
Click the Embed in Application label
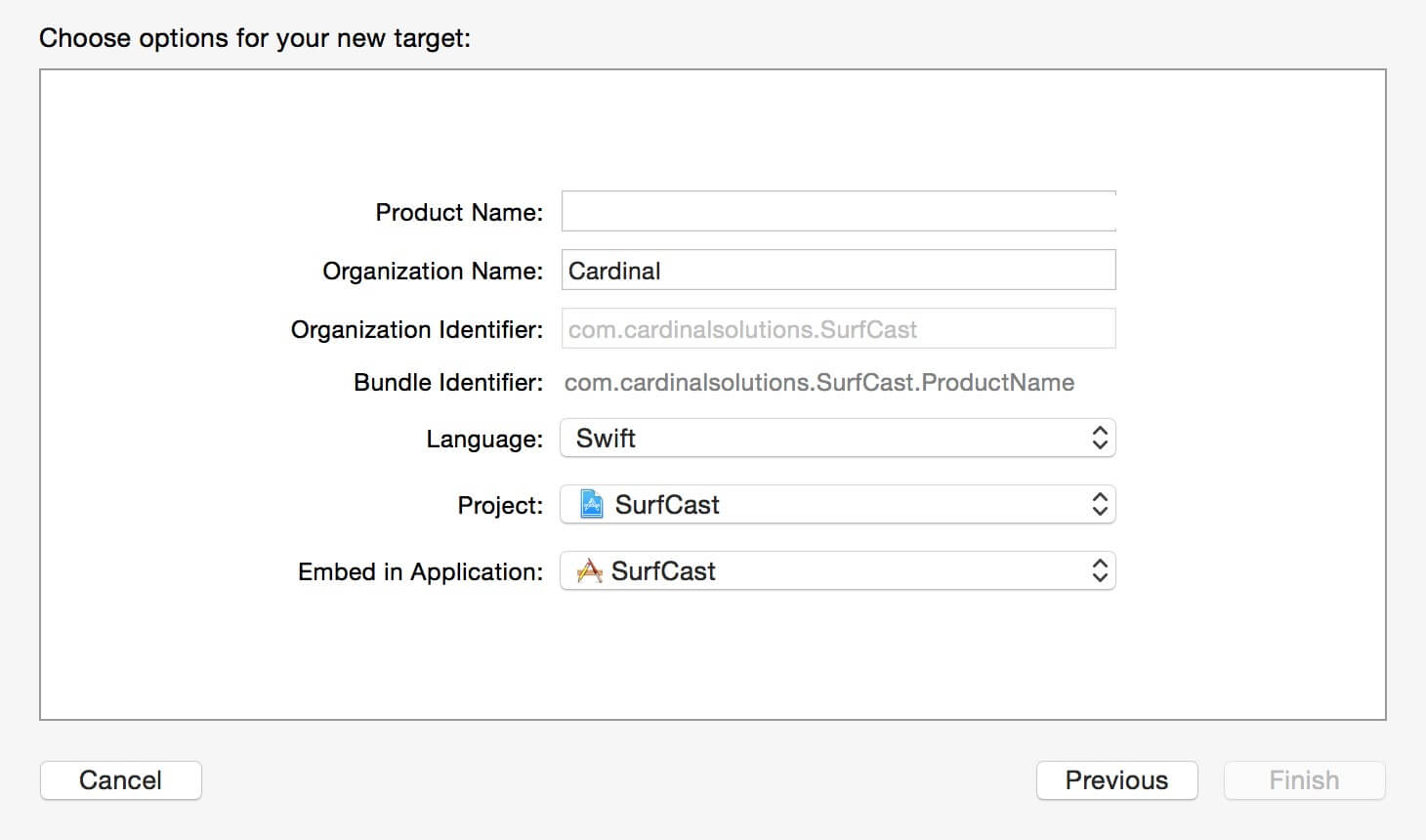pos(420,572)
